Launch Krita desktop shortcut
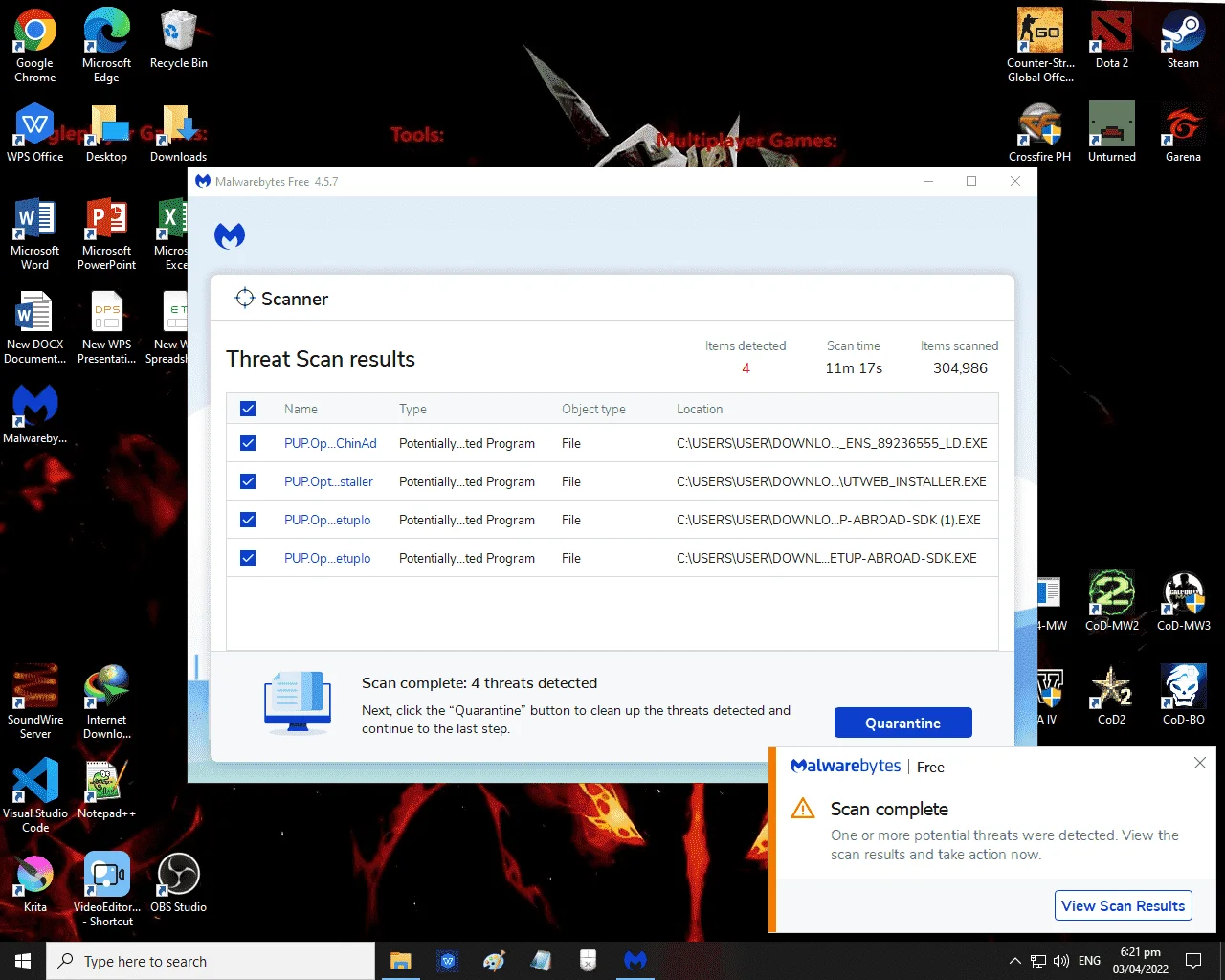The image size is (1225, 980). pos(35,882)
